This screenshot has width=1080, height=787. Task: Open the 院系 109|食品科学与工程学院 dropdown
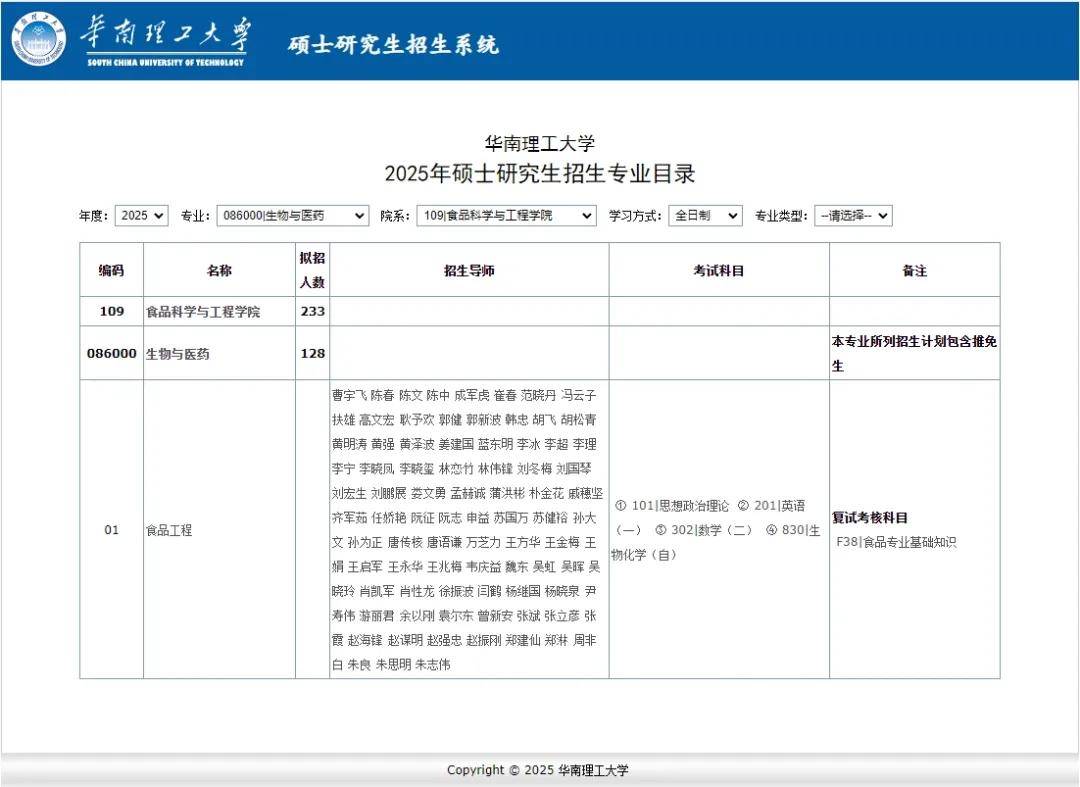(x=506, y=216)
